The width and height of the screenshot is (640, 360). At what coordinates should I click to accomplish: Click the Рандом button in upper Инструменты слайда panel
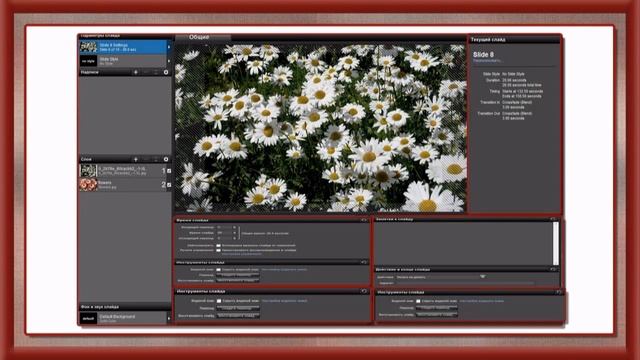click(238, 275)
